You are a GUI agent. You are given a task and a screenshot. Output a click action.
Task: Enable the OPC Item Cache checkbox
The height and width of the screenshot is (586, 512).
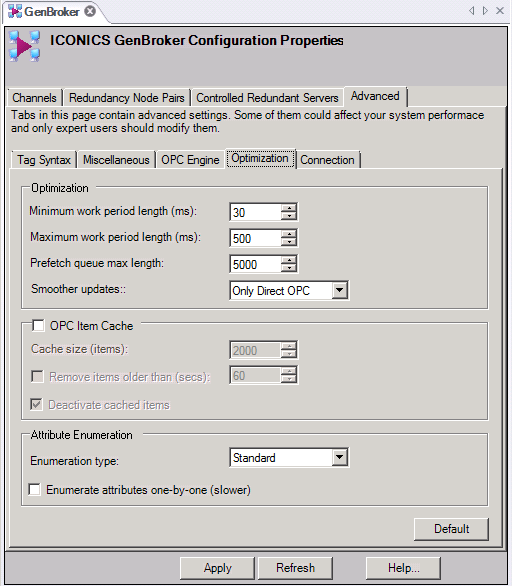tap(38, 326)
